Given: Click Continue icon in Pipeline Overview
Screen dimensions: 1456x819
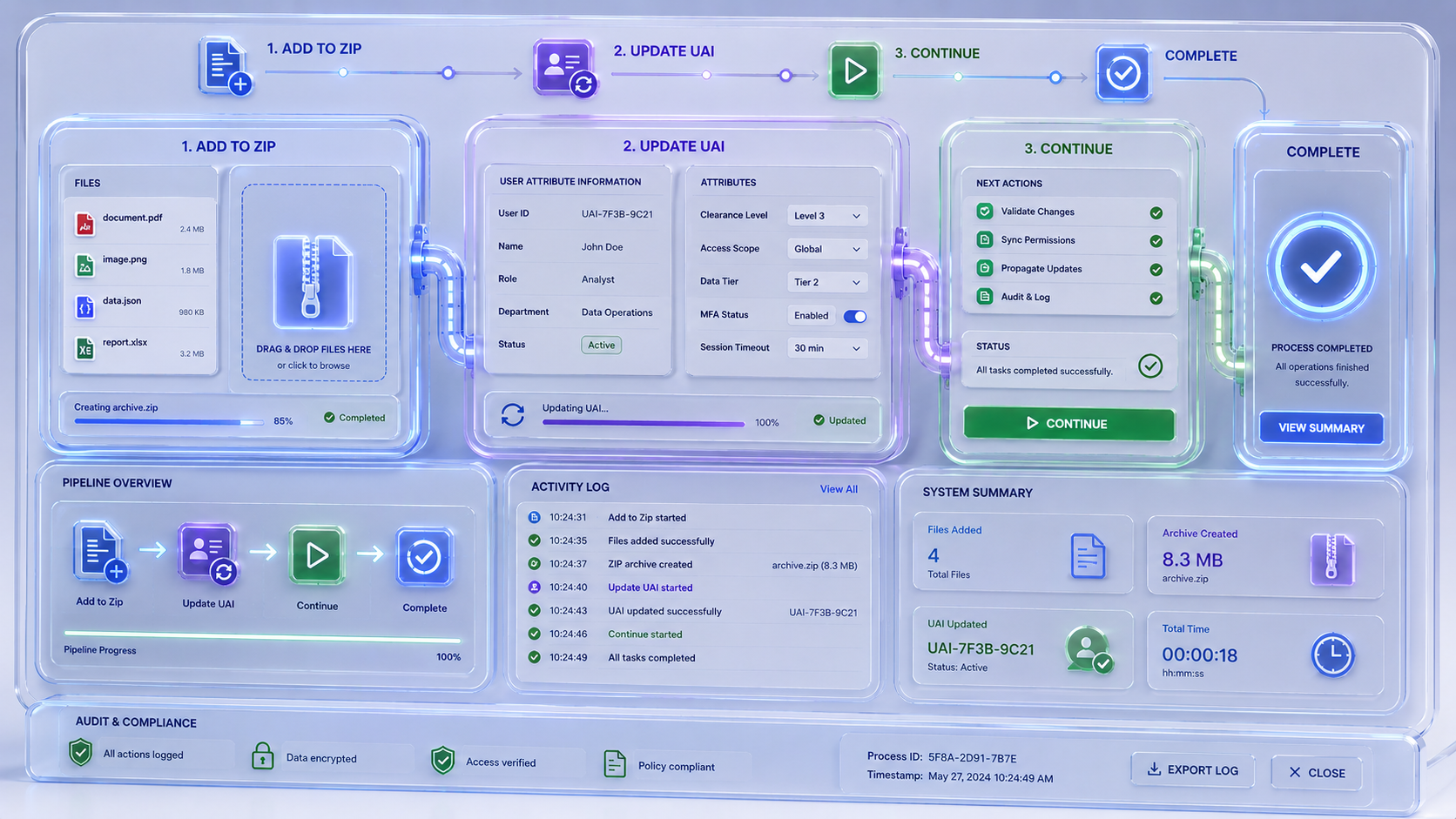Looking at the screenshot, I should (317, 555).
